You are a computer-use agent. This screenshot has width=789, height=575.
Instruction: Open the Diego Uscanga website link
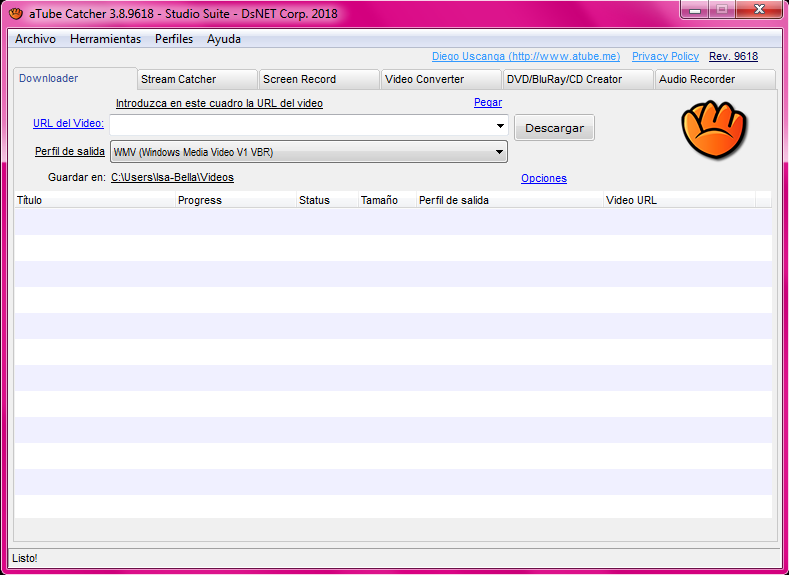[x=526, y=56]
